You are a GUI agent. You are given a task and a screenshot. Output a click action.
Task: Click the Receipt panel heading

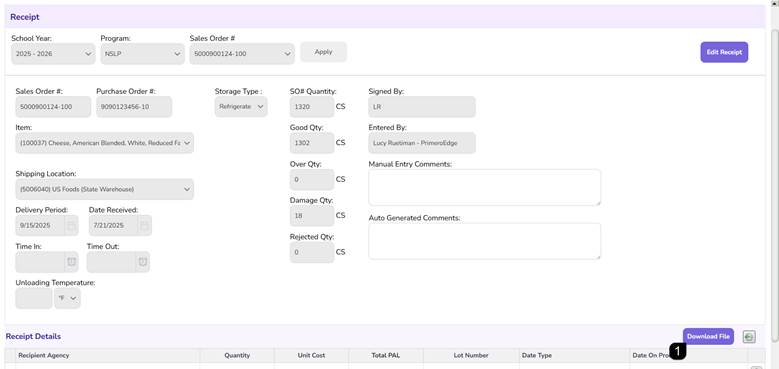[x=25, y=17]
